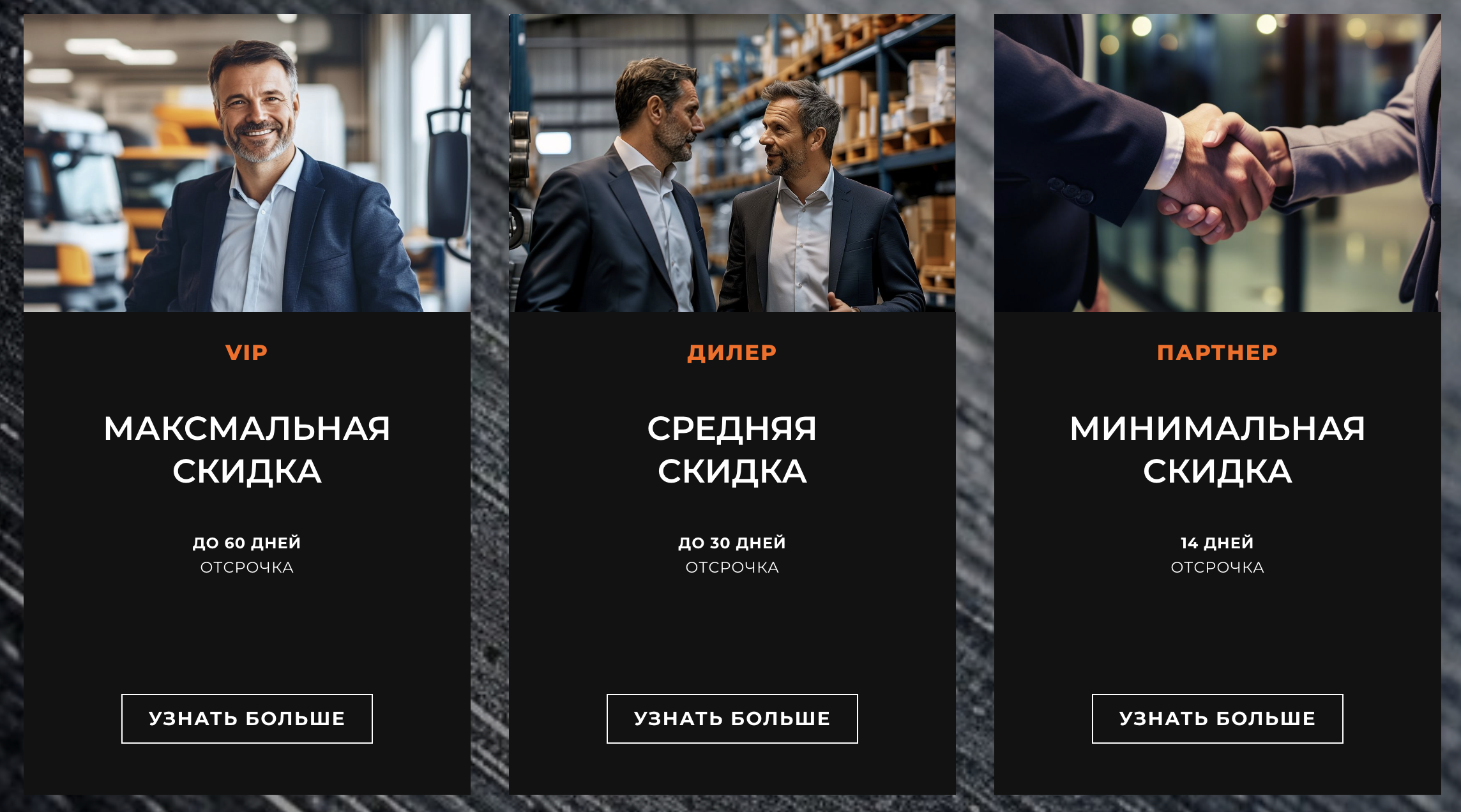
Task: Click ОТСРОЧКА label under ДО 60 ДНЕЙ
Action: (246, 568)
